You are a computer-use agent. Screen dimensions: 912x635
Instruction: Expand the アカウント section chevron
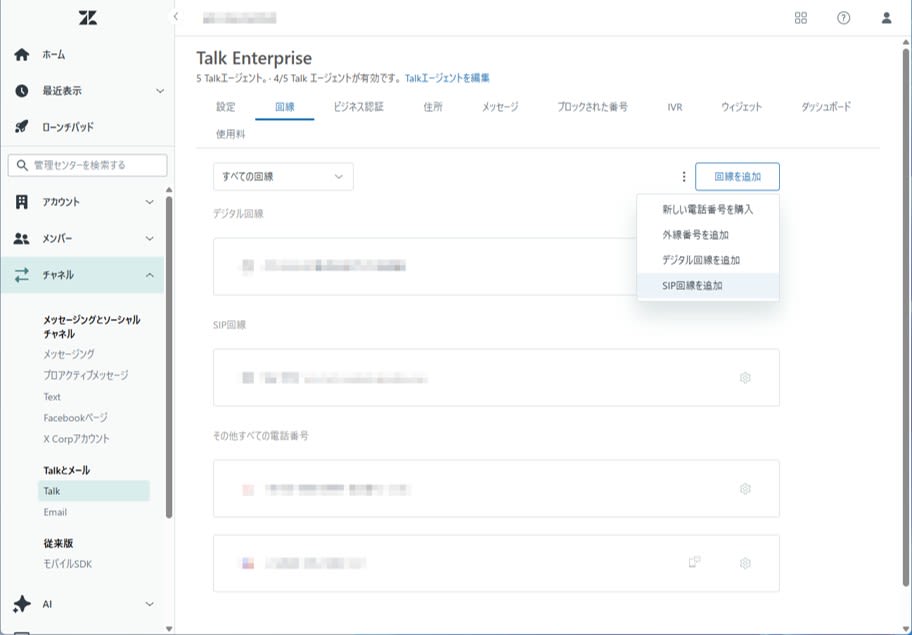tap(149, 202)
